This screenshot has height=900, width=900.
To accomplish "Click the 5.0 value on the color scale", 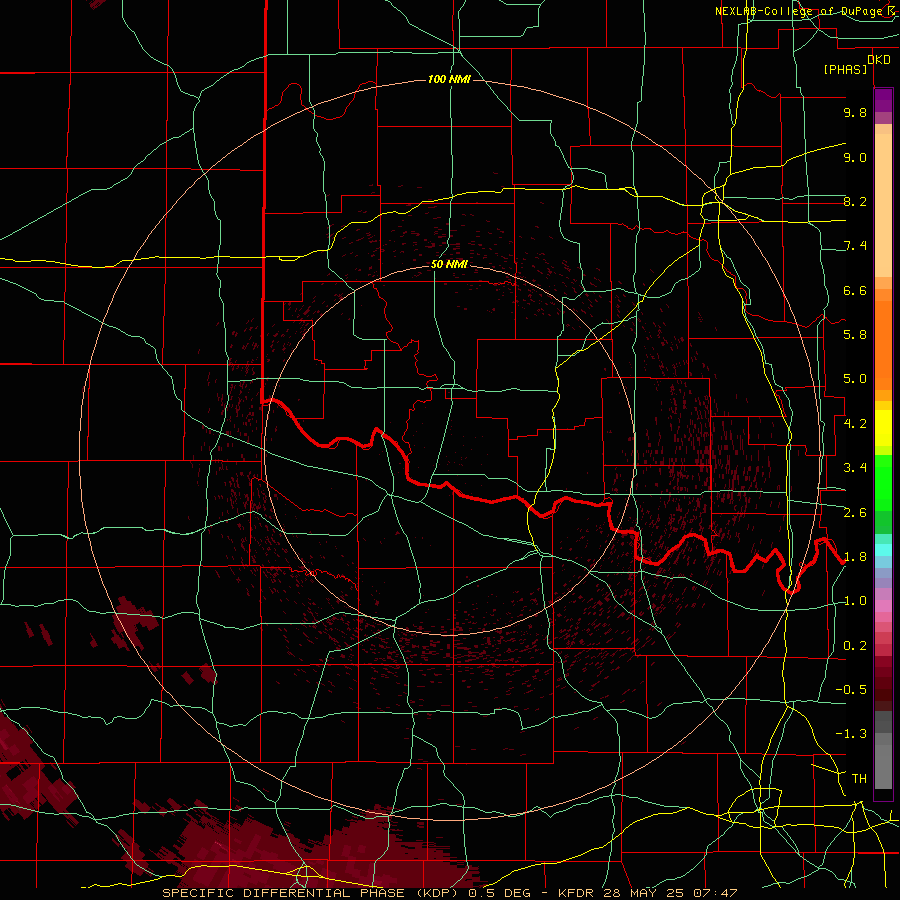I will tap(855, 379).
